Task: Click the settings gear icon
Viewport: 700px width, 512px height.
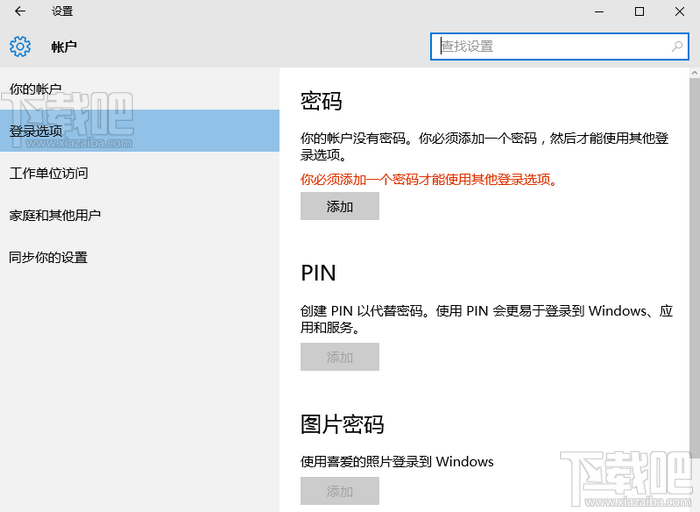Action: click(20, 46)
